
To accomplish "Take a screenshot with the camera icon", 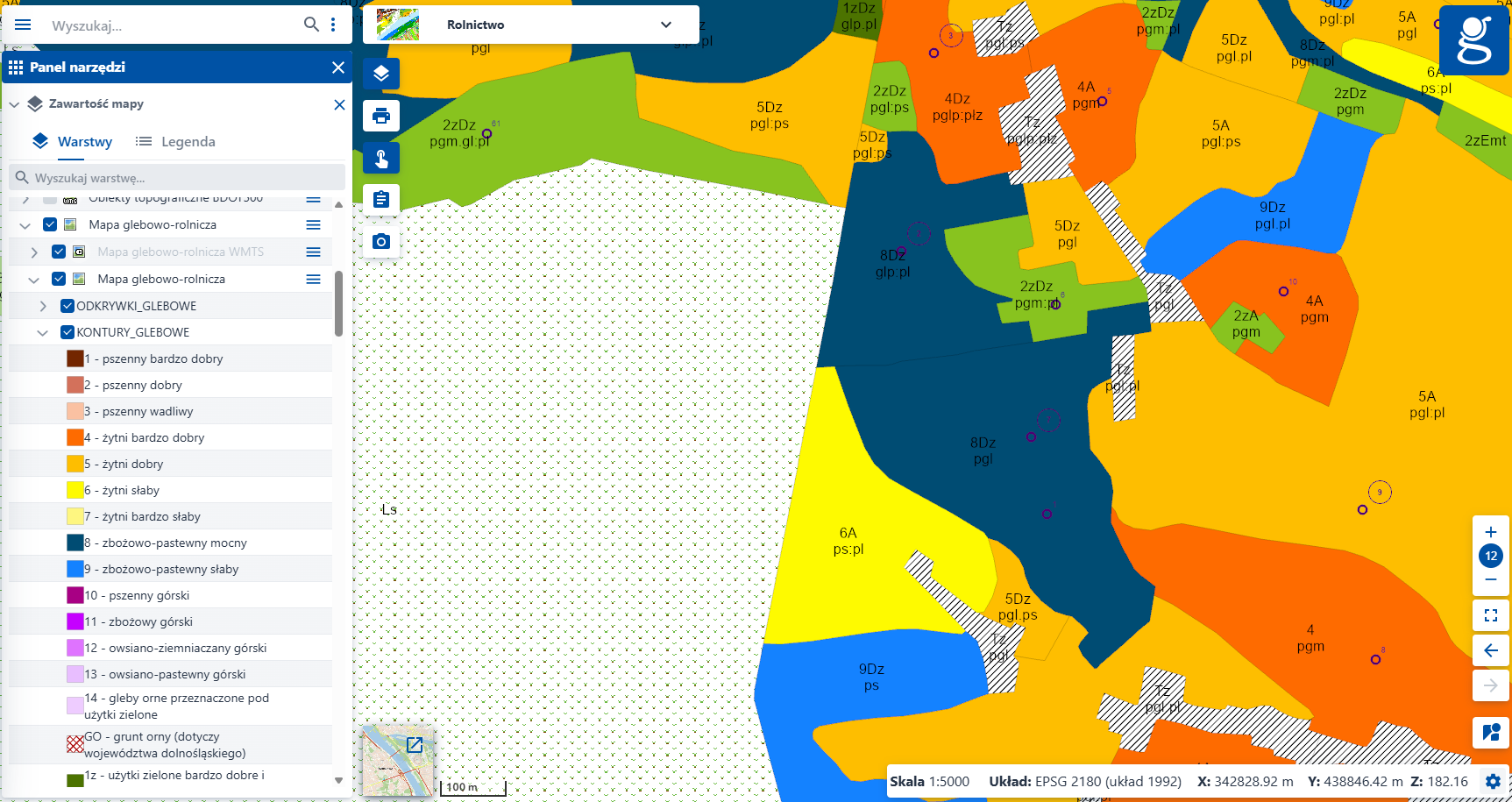I will [x=381, y=241].
